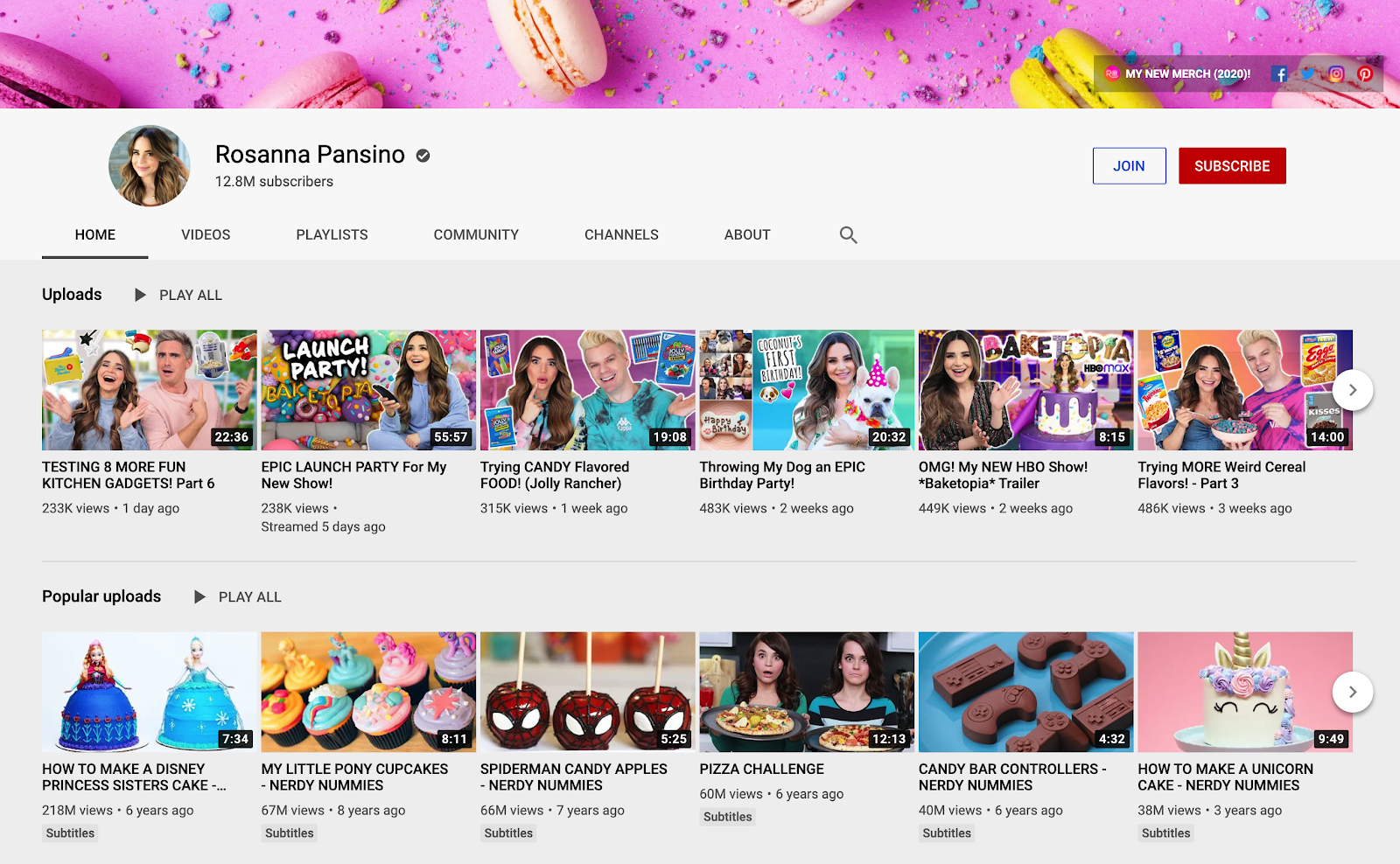Click the Uploads Play All triangle icon
The image size is (1400, 864).
coord(140,295)
